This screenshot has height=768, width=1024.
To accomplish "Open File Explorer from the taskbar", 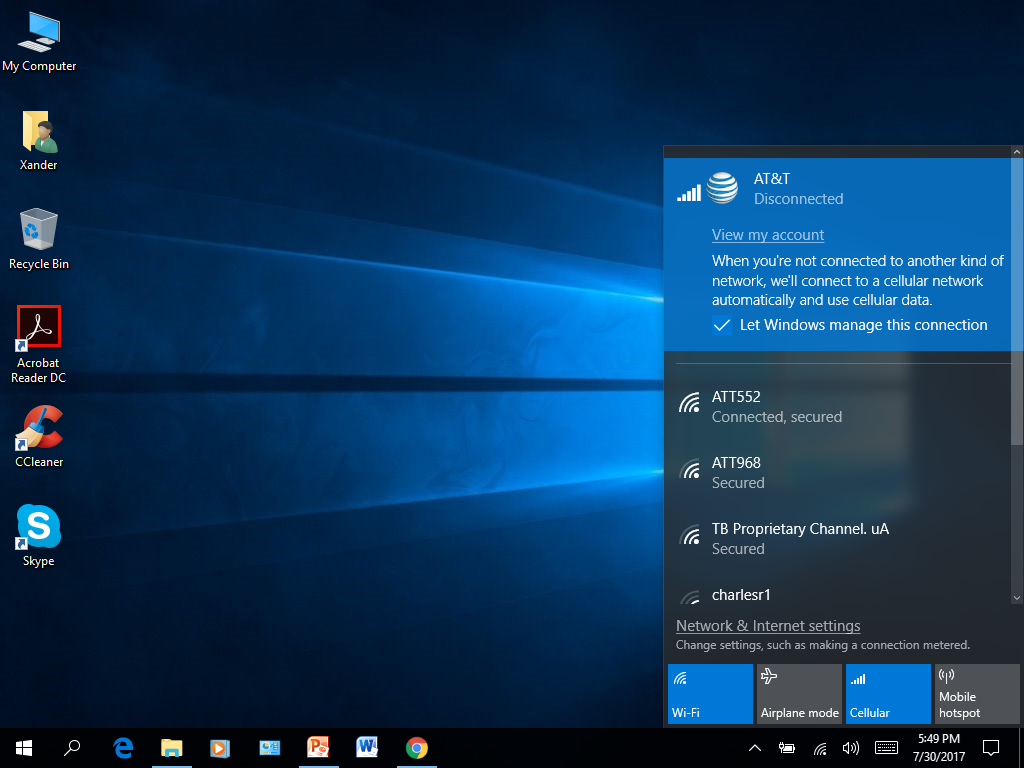I will click(x=172, y=748).
